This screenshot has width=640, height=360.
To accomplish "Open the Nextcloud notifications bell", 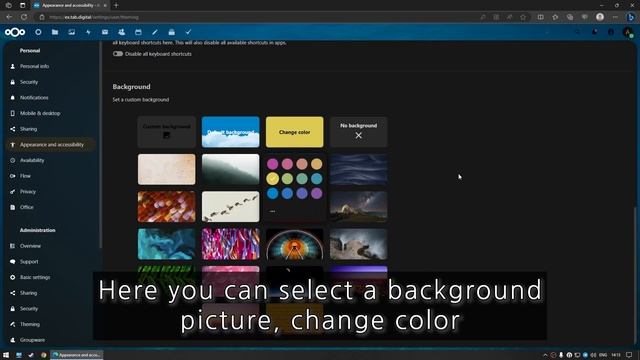I will pos(594,32).
